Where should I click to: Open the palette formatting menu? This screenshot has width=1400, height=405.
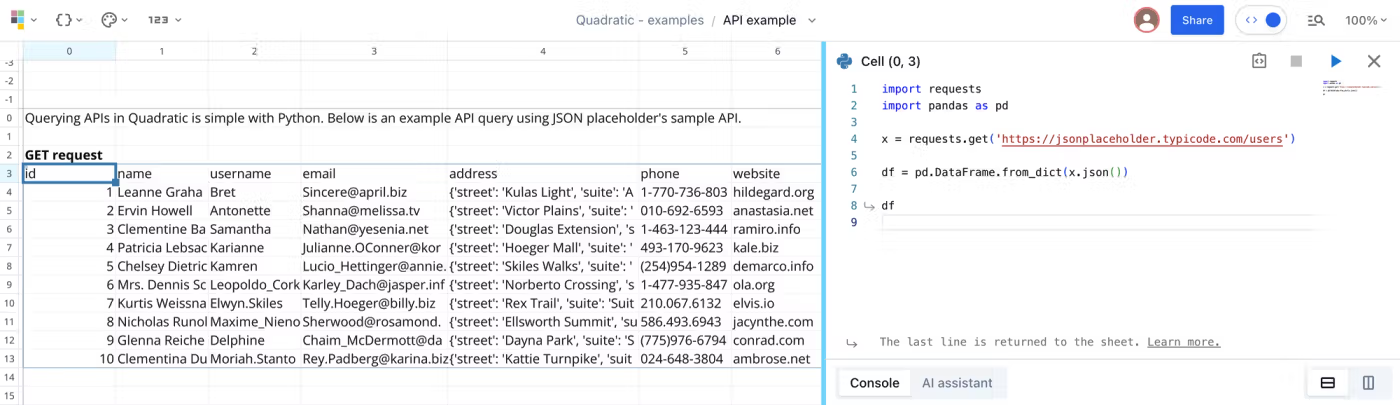click(116, 20)
